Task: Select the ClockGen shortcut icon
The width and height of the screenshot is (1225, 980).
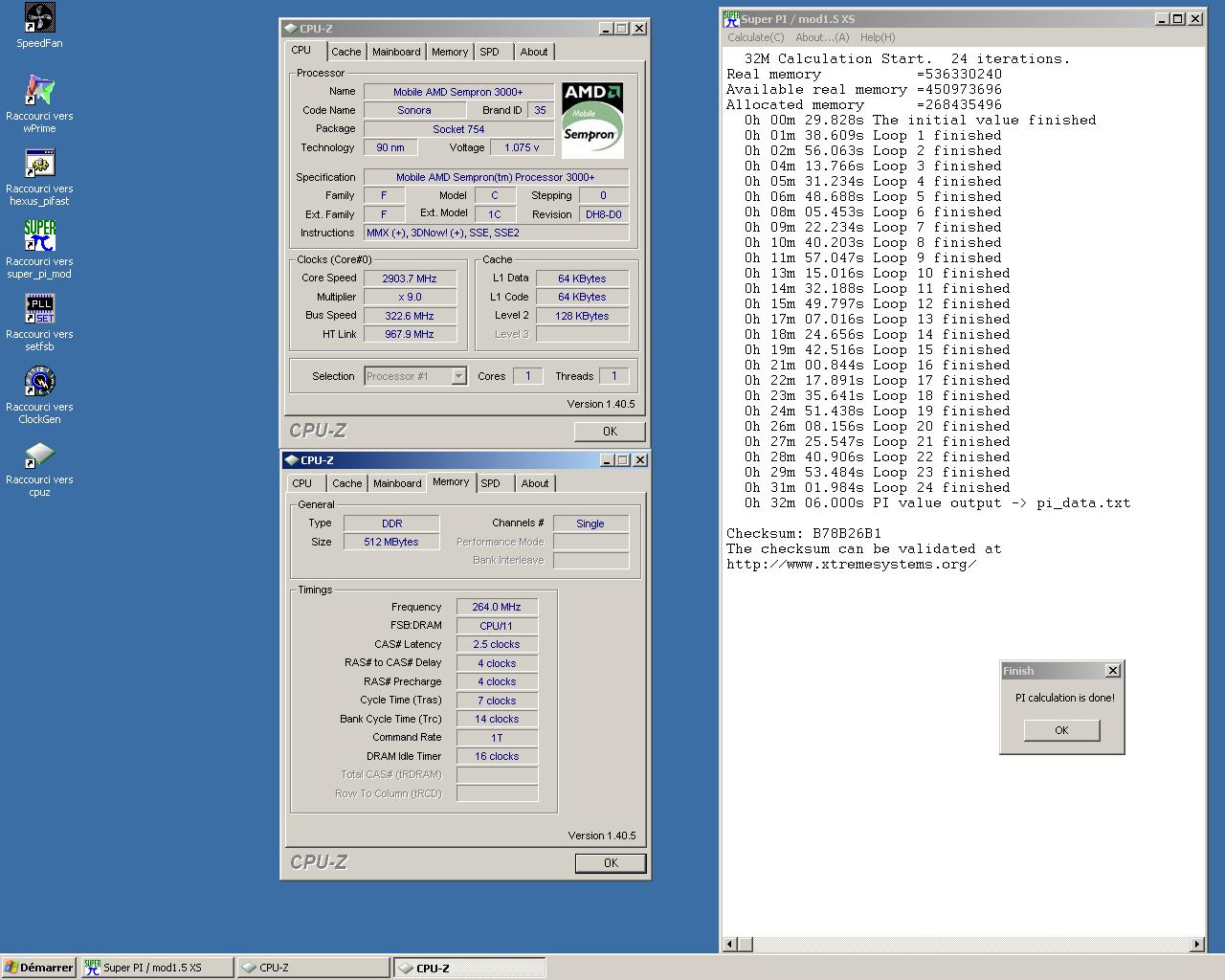Action: [39, 382]
